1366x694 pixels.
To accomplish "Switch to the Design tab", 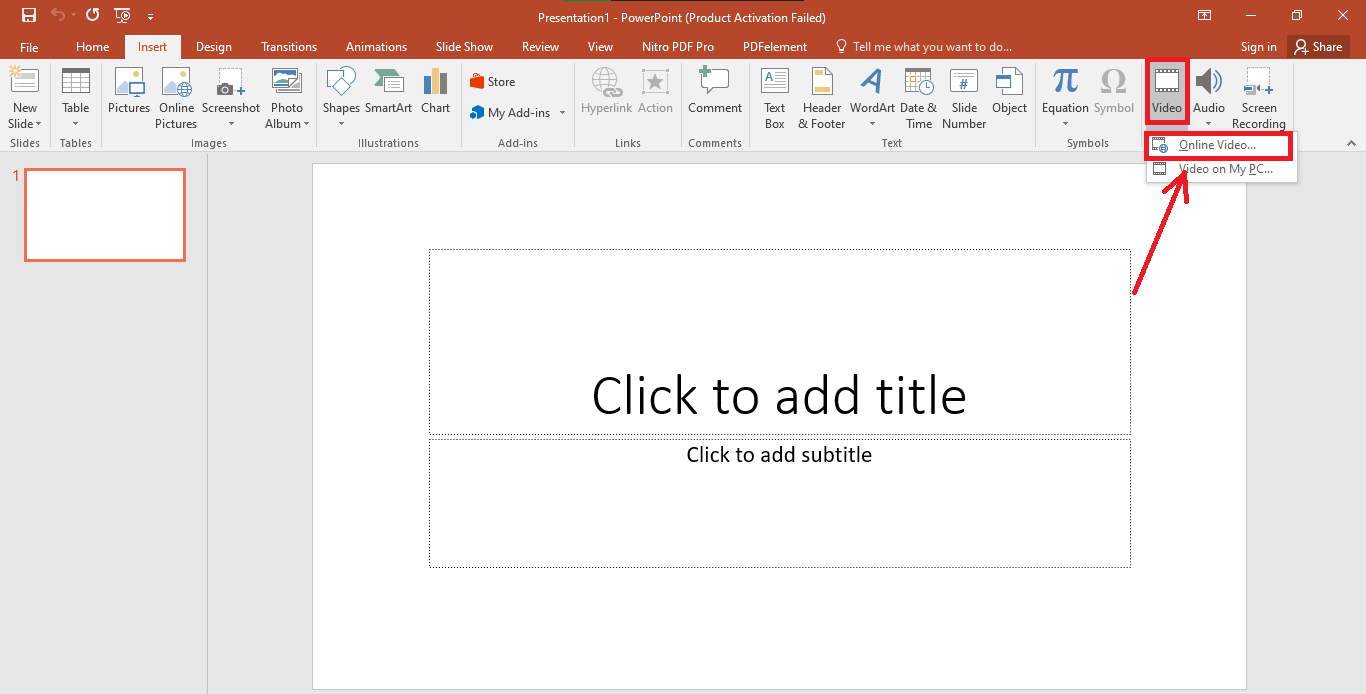I will (x=213, y=47).
